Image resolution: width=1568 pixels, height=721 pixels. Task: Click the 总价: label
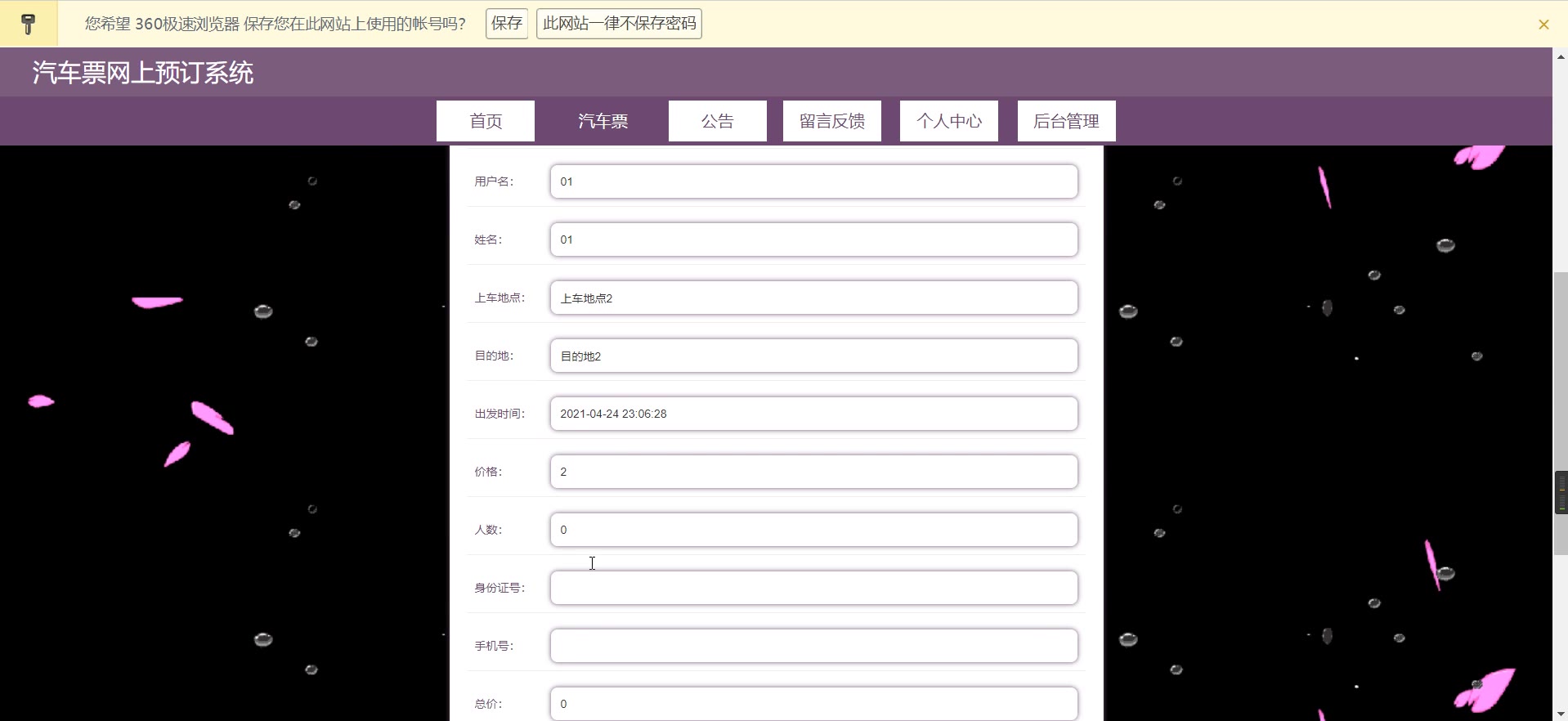click(488, 704)
